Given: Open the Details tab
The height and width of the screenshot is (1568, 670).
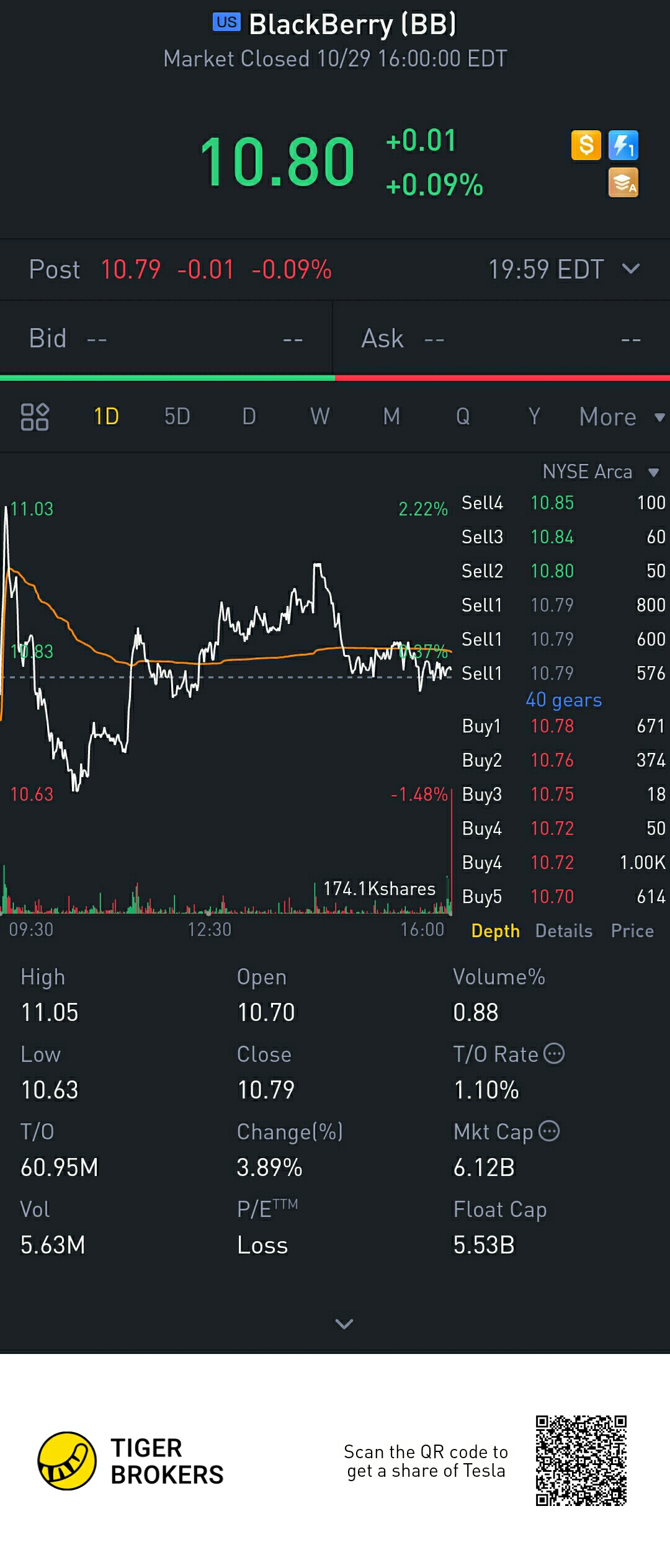Looking at the screenshot, I should click(x=564, y=930).
